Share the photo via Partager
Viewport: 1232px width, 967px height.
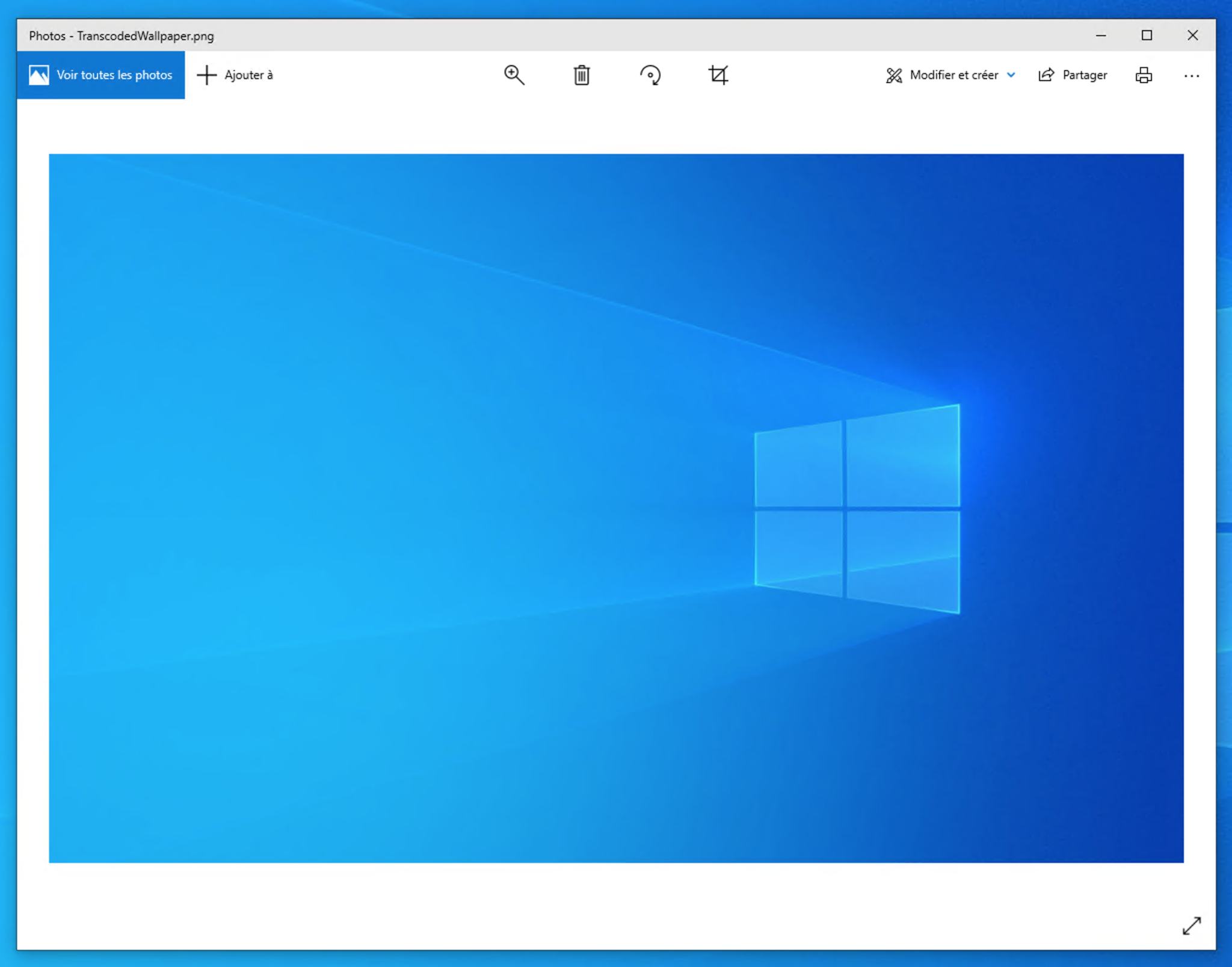click(x=1072, y=75)
